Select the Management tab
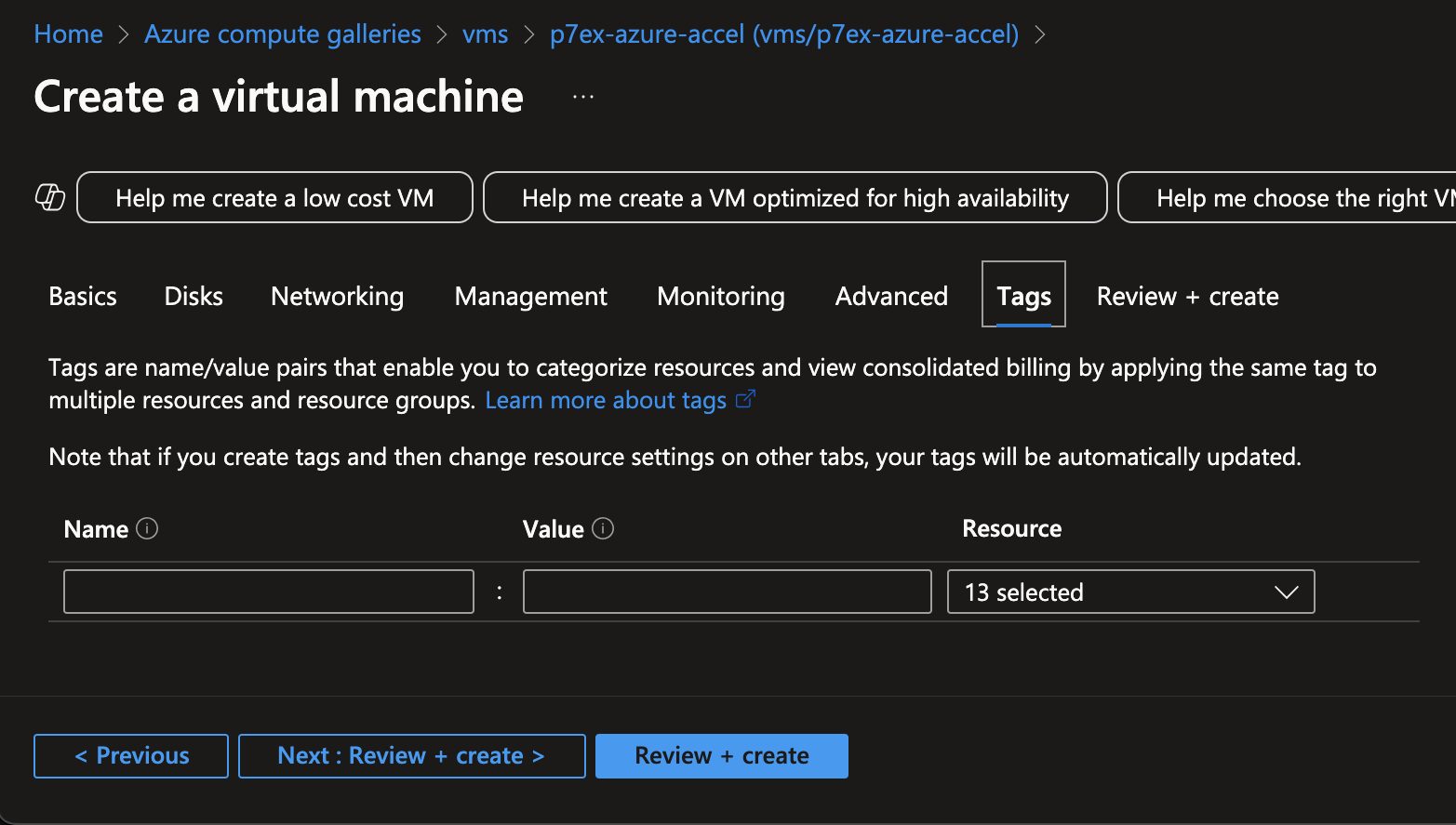 point(530,296)
